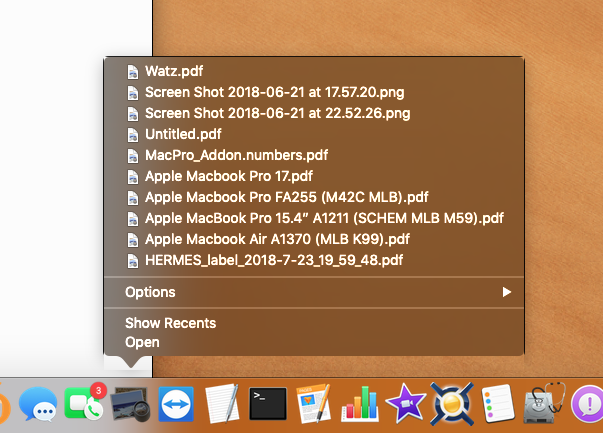Open Numbers app in the Dock
The width and height of the screenshot is (603, 433).
(360, 404)
